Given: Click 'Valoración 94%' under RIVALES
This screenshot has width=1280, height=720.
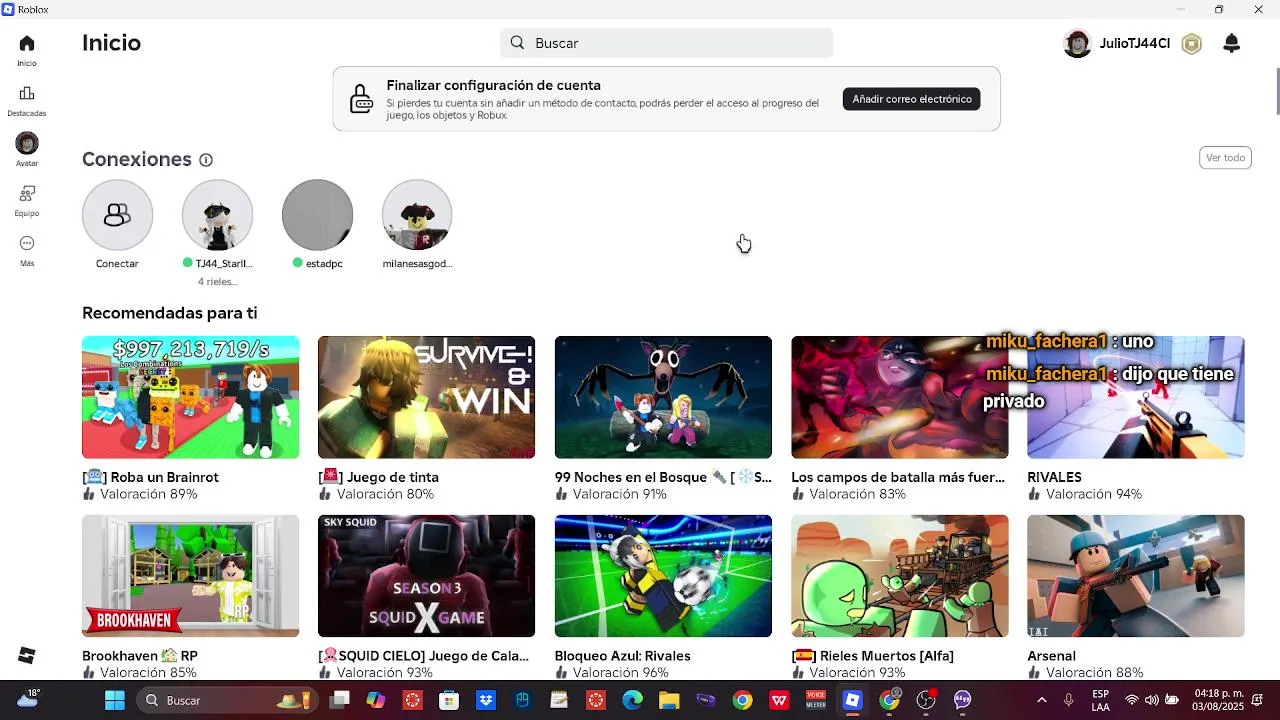Looking at the screenshot, I should click(1093, 494).
